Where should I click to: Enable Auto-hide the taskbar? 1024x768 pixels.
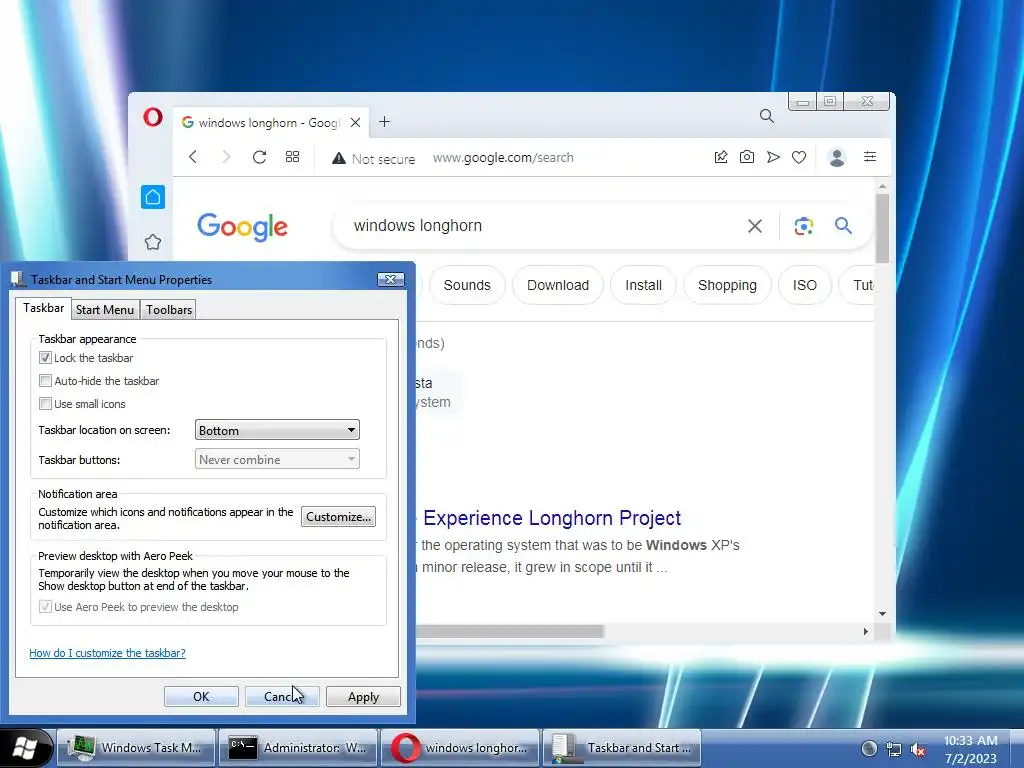tap(45, 380)
